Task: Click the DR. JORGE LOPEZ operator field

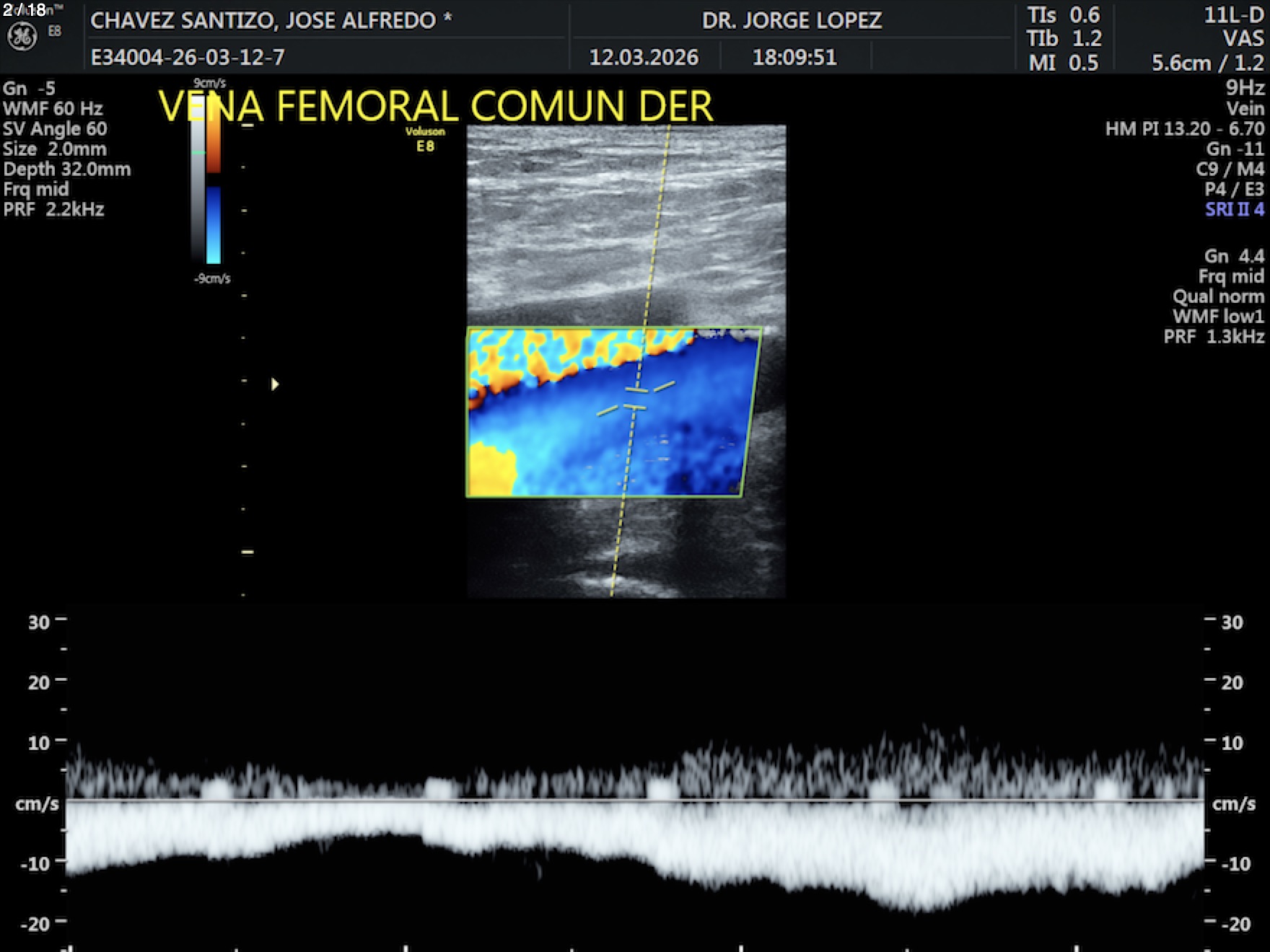Action: pyautogui.click(x=792, y=20)
